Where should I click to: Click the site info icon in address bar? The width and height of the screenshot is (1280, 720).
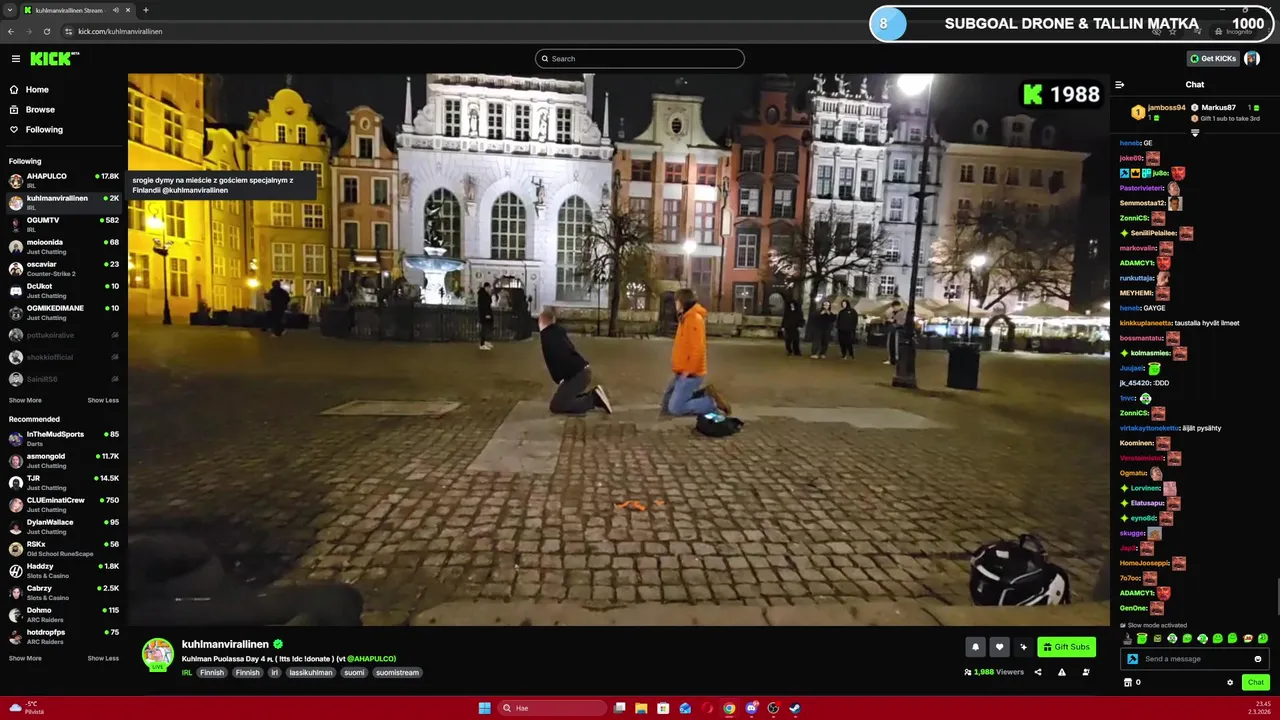[68, 31]
